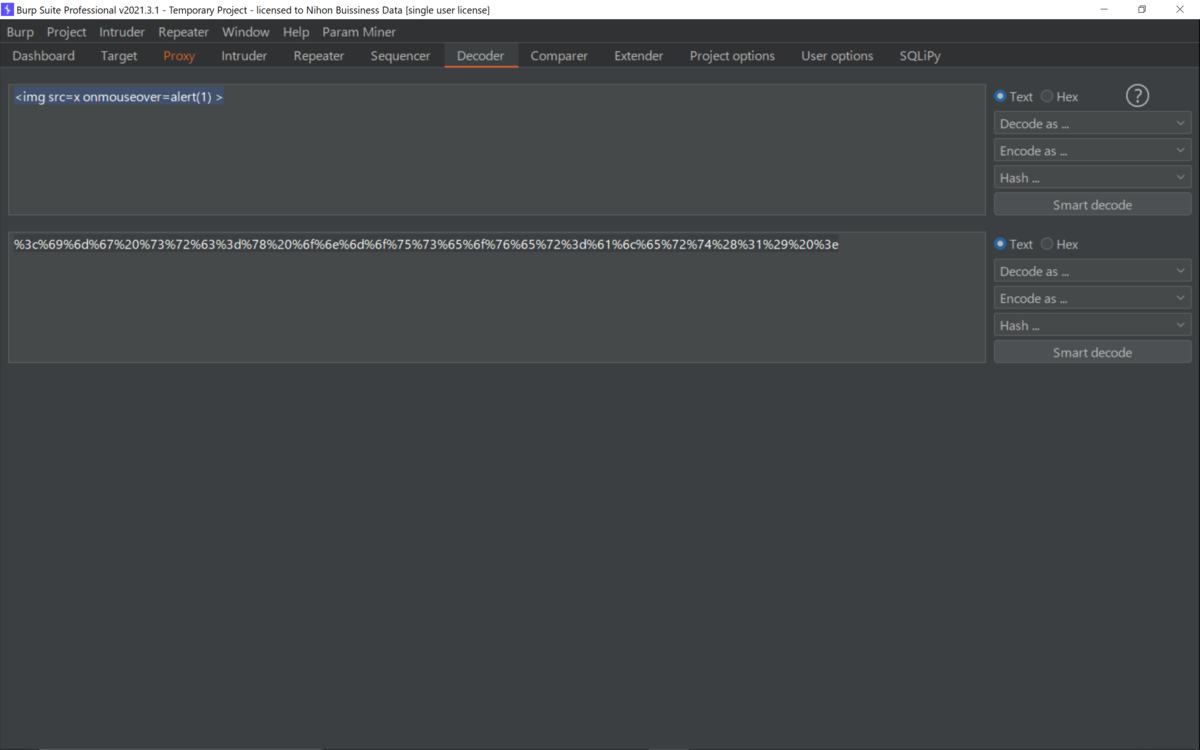
Task: Open the Intruder menu in menu bar
Action: [122, 32]
